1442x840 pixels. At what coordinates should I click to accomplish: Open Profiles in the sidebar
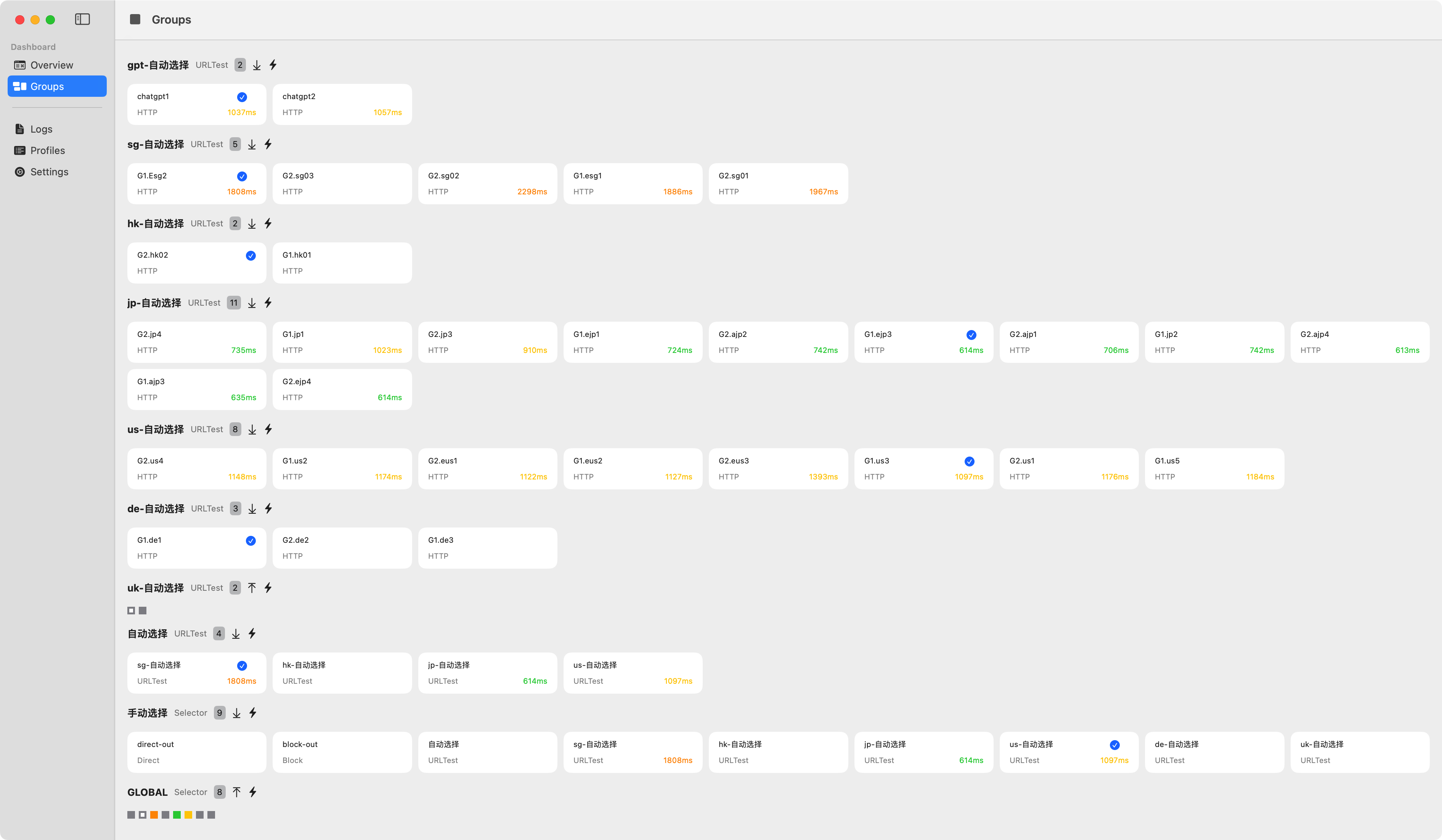click(57, 151)
